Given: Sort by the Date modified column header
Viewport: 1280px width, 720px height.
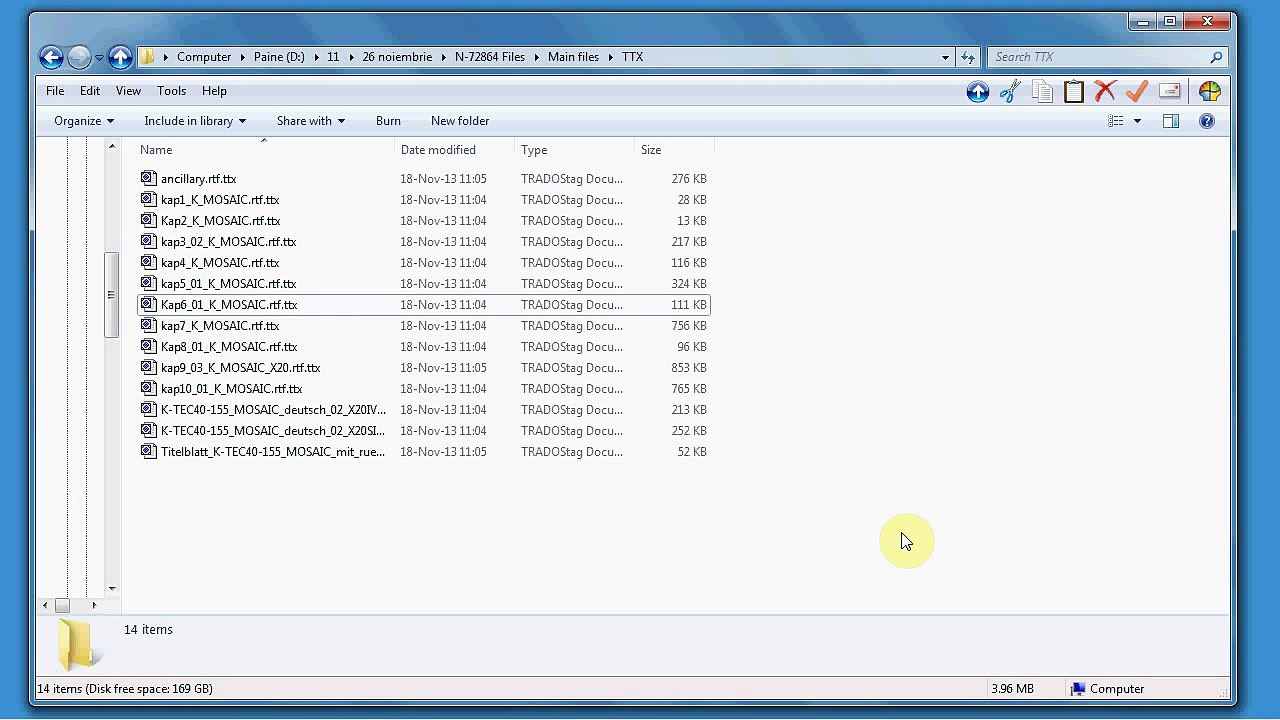Looking at the screenshot, I should (x=455, y=150).
